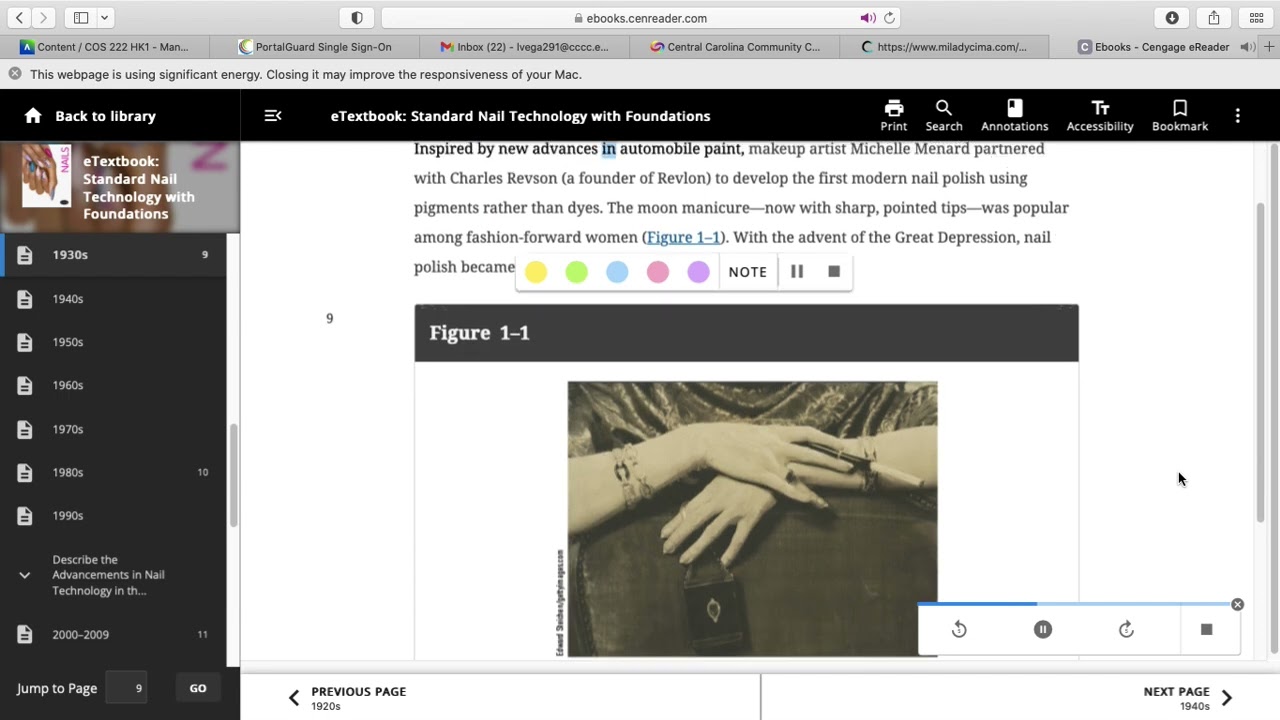
Task: Show Safari downloads
Action: pyautogui.click(x=1172, y=18)
